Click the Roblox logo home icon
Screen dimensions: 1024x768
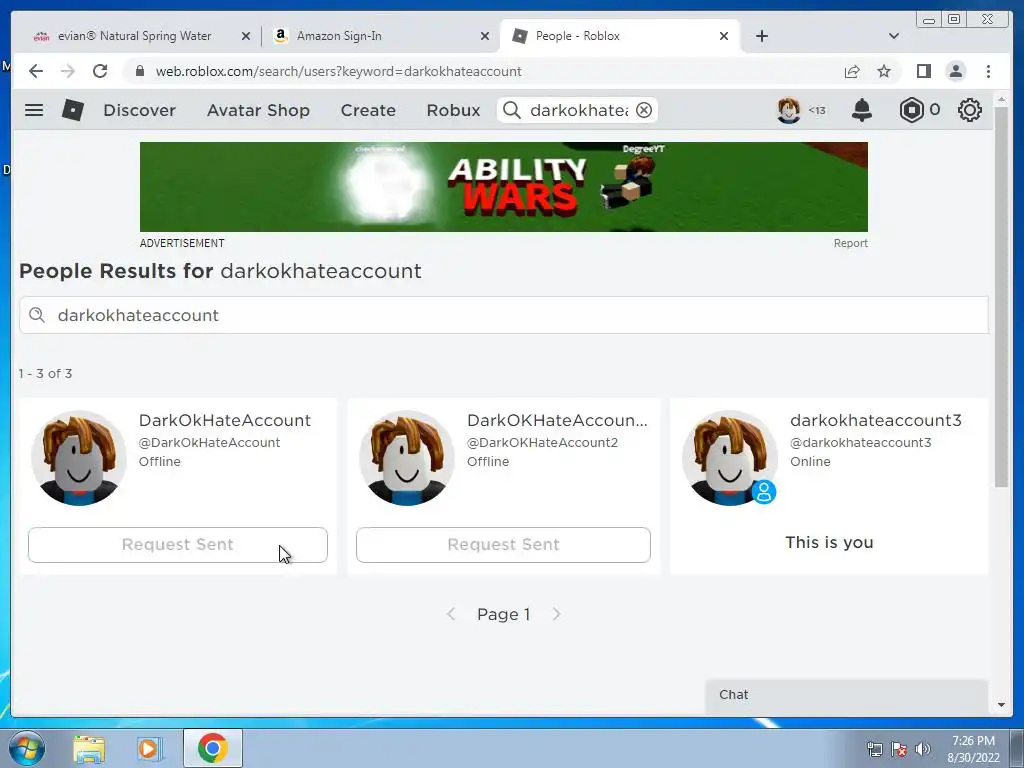click(72, 110)
